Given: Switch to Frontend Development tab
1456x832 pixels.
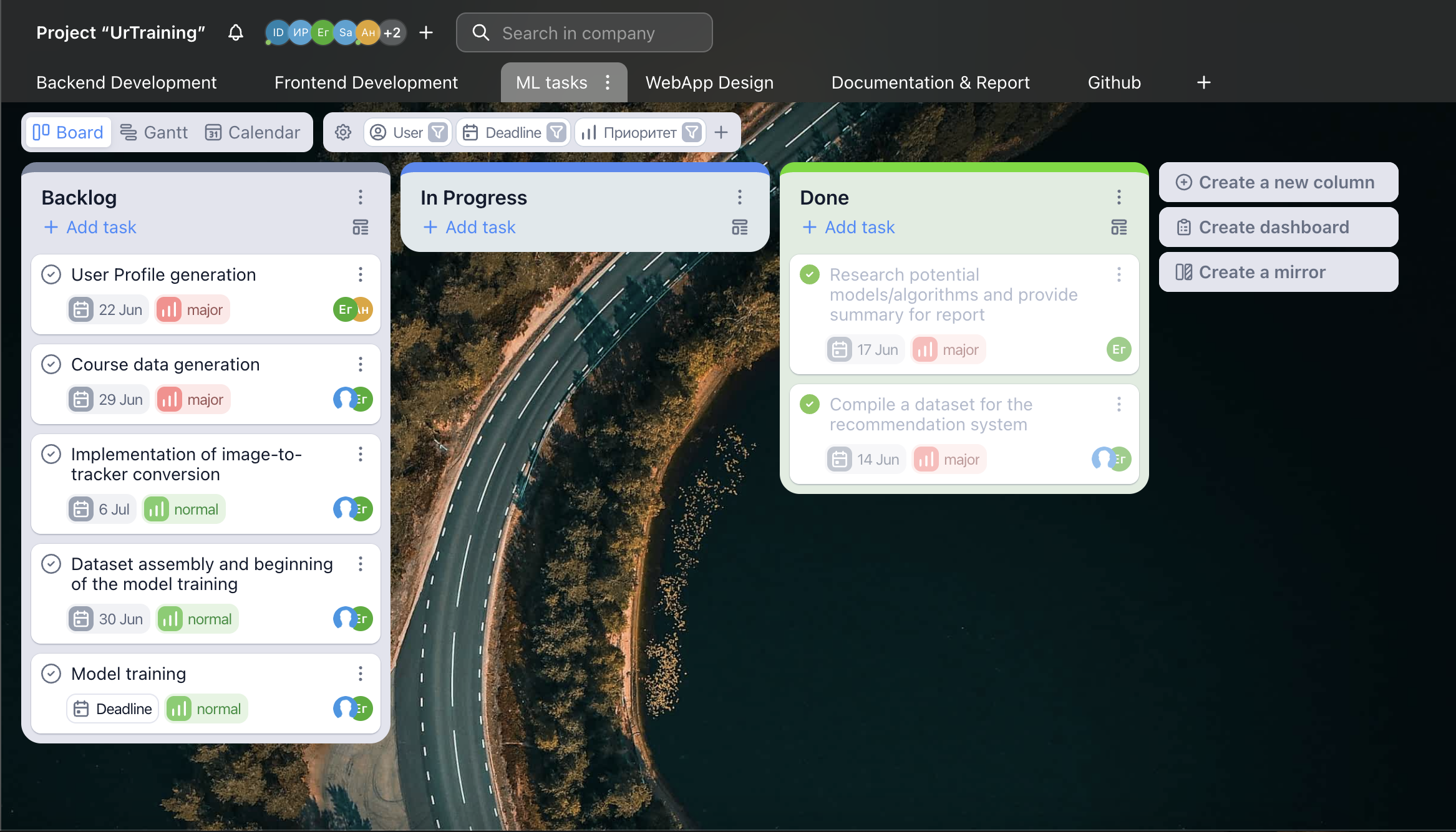Looking at the screenshot, I should 366,82.
